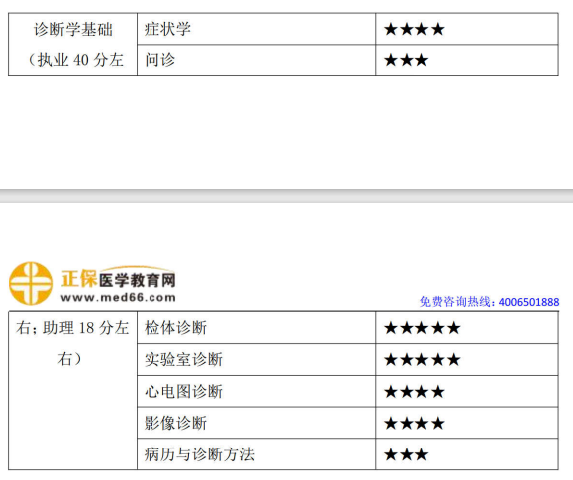Viewport: 573px width, 480px height.
Task: Click the five-star rating beside 检体诊断
Action: (x=422, y=328)
